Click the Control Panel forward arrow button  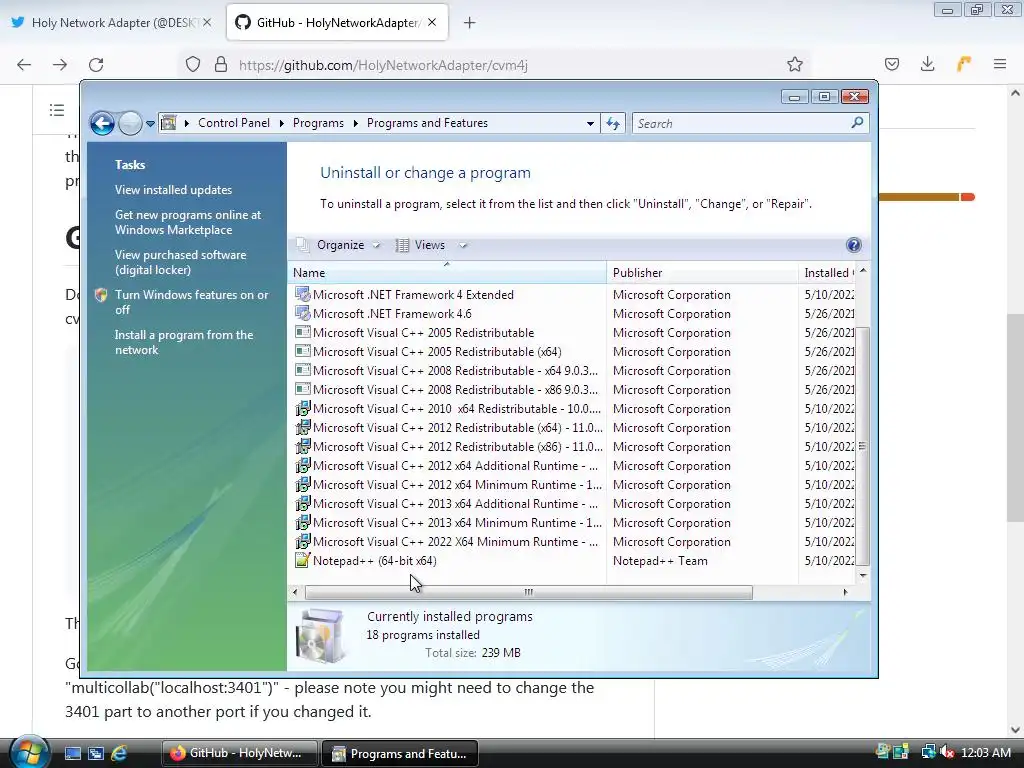[x=130, y=123]
